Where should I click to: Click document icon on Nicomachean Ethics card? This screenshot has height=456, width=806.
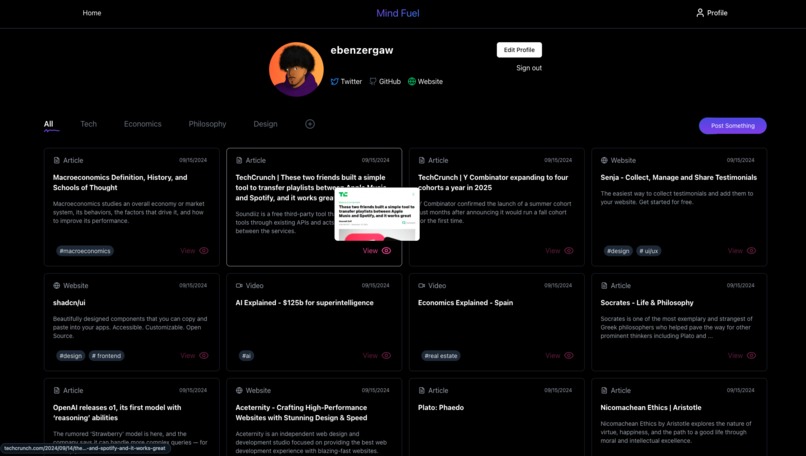604,390
